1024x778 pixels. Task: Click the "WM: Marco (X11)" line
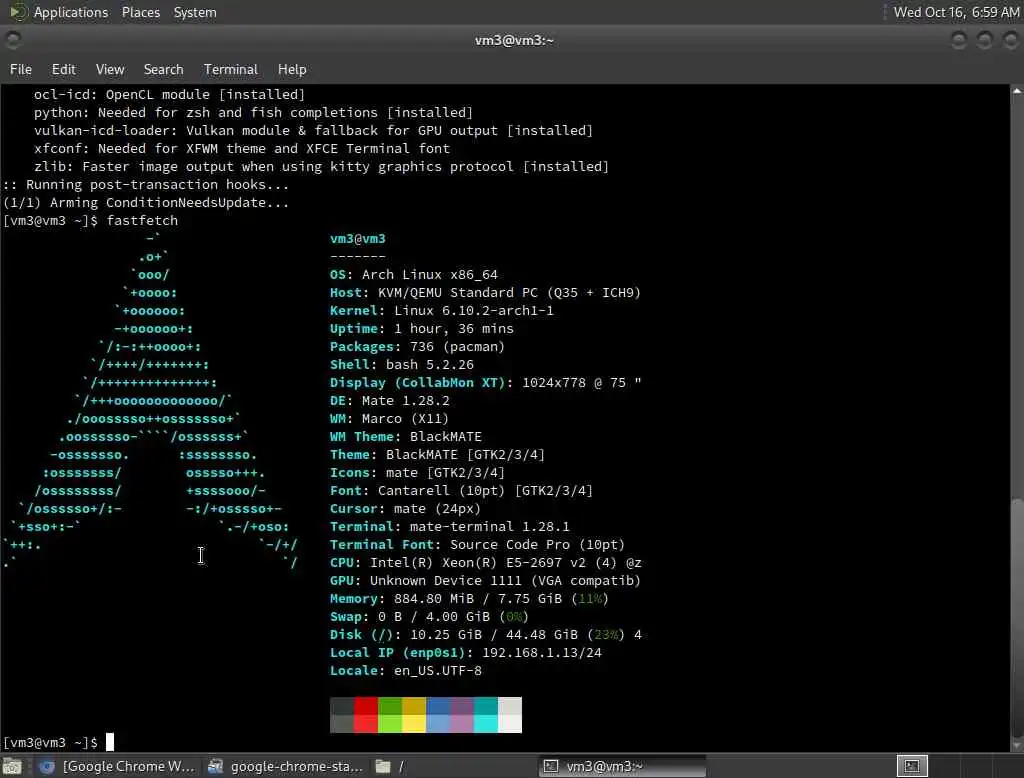click(389, 419)
